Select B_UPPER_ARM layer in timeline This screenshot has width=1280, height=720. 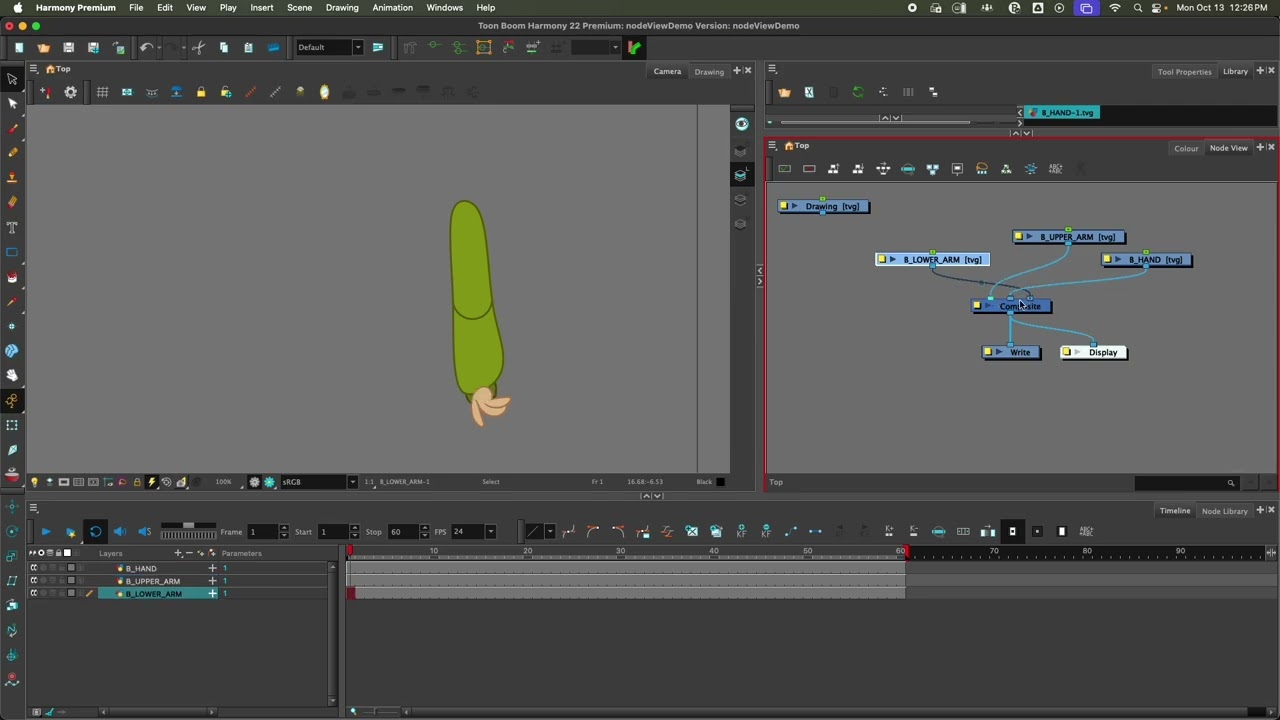click(152, 581)
